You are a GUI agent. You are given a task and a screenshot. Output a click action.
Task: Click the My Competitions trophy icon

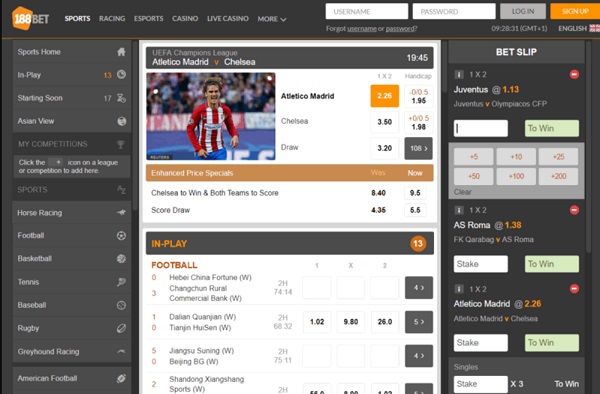[x=121, y=144]
